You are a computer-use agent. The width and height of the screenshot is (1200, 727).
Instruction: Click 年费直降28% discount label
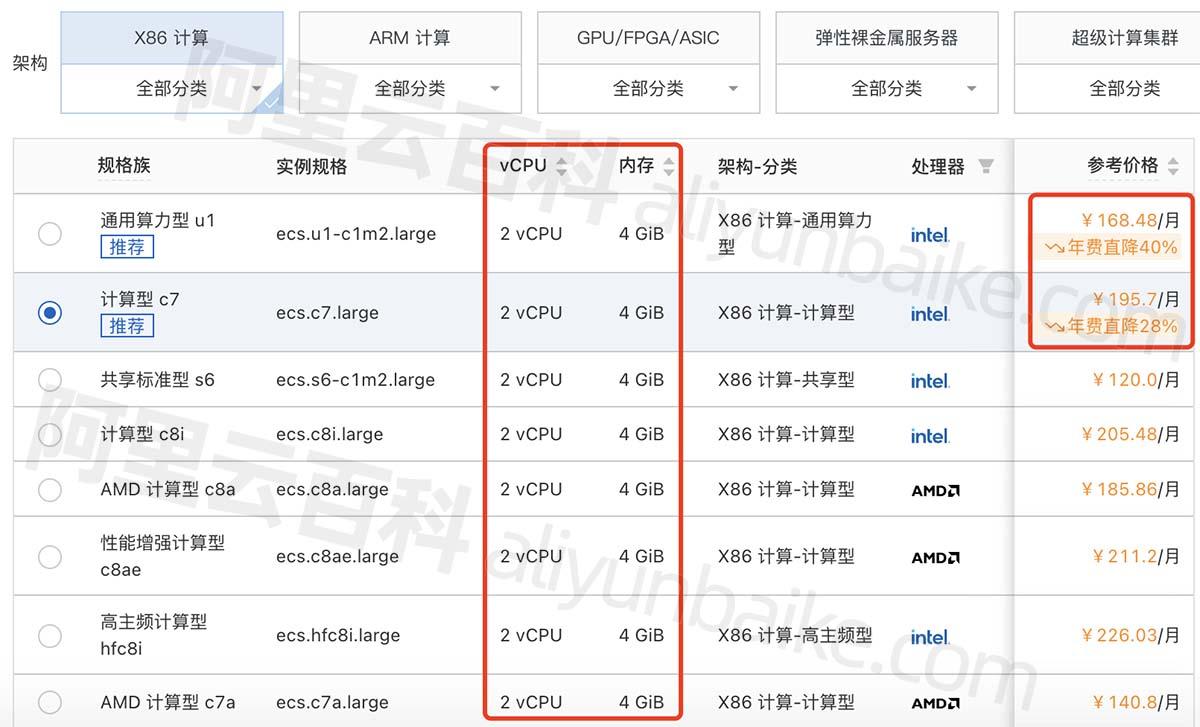pyautogui.click(x=1112, y=326)
